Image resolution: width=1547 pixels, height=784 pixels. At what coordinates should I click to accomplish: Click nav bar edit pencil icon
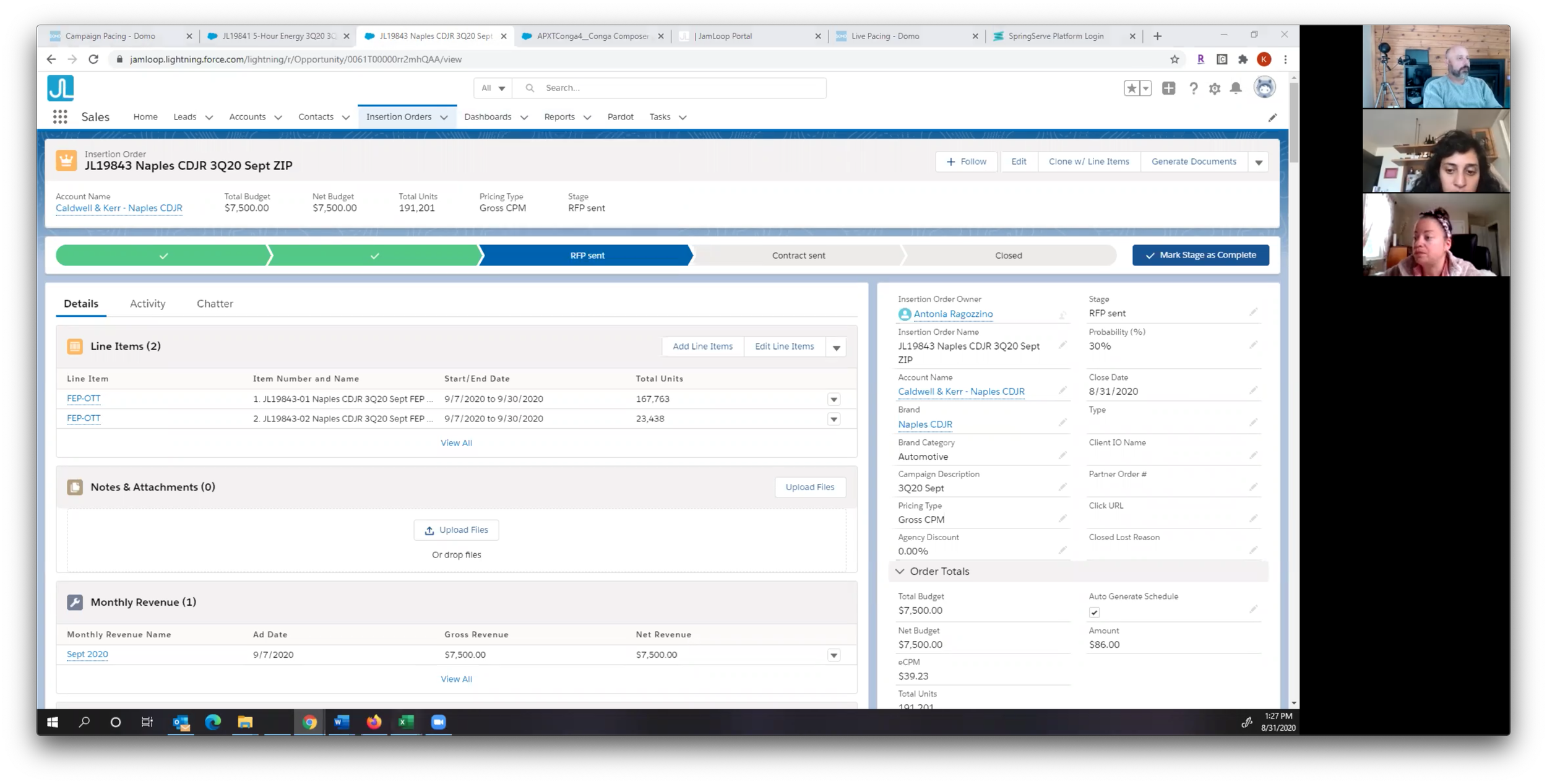pos(1272,118)
